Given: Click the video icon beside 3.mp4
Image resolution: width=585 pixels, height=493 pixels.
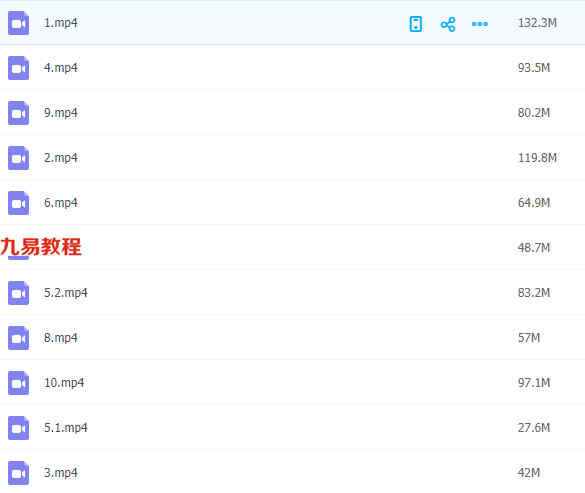Looking at the screenshot, I should point(19,473).
